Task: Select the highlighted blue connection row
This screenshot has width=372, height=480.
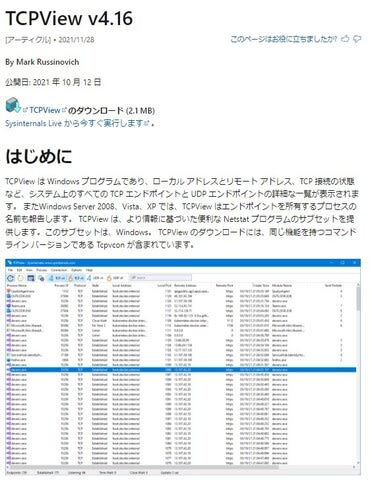Action: [181, 370]
